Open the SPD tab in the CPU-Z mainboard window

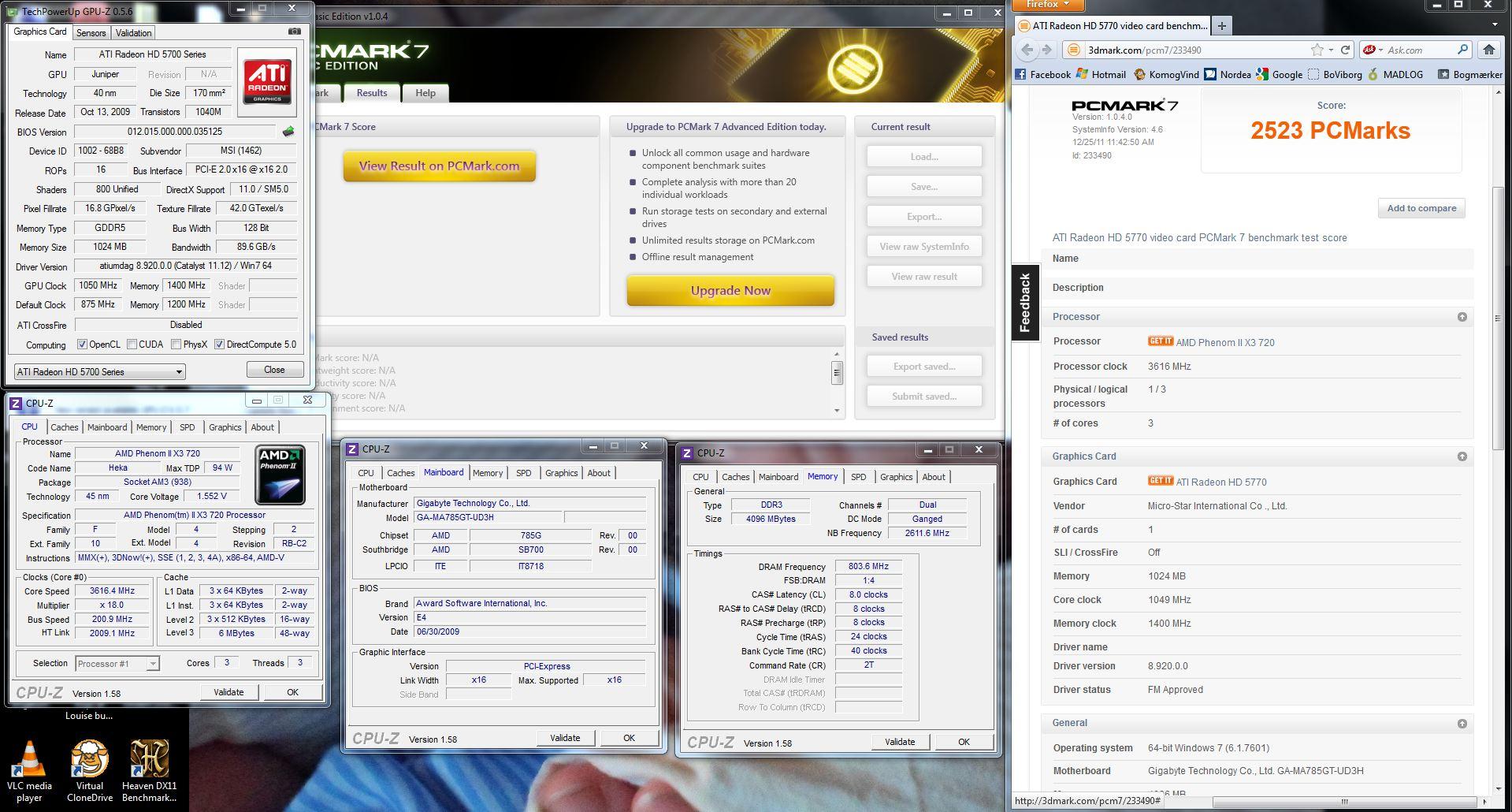pyautogui.click(x=523, y=473)
